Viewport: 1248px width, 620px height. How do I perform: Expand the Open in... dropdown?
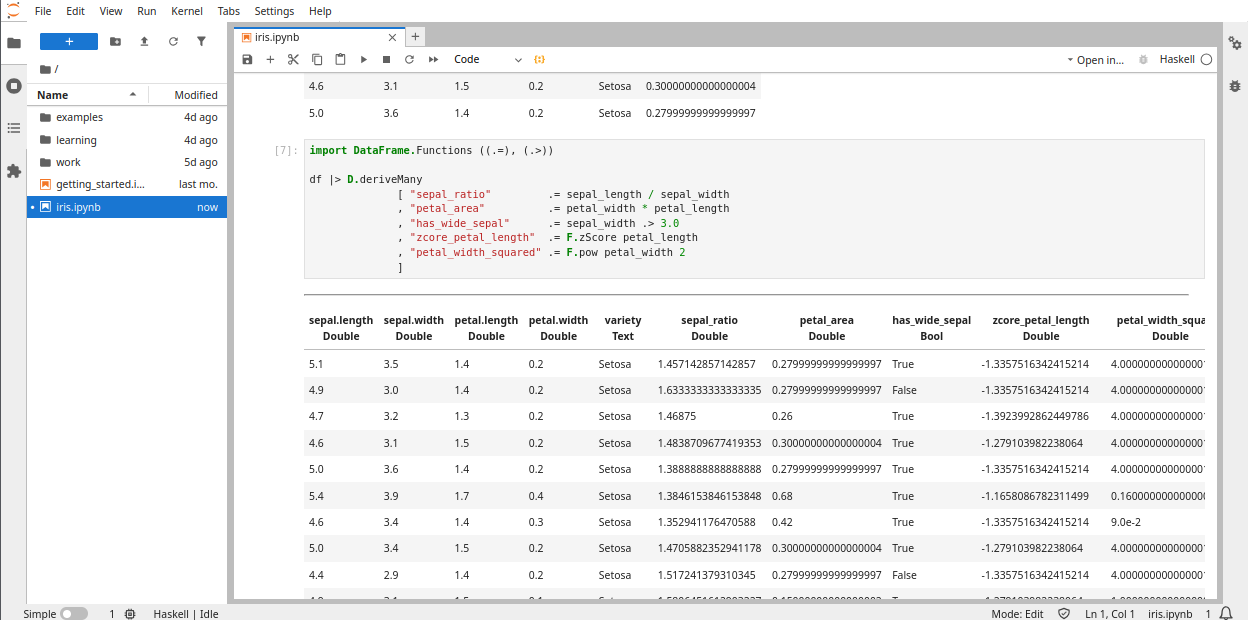tap(1096, 60)
